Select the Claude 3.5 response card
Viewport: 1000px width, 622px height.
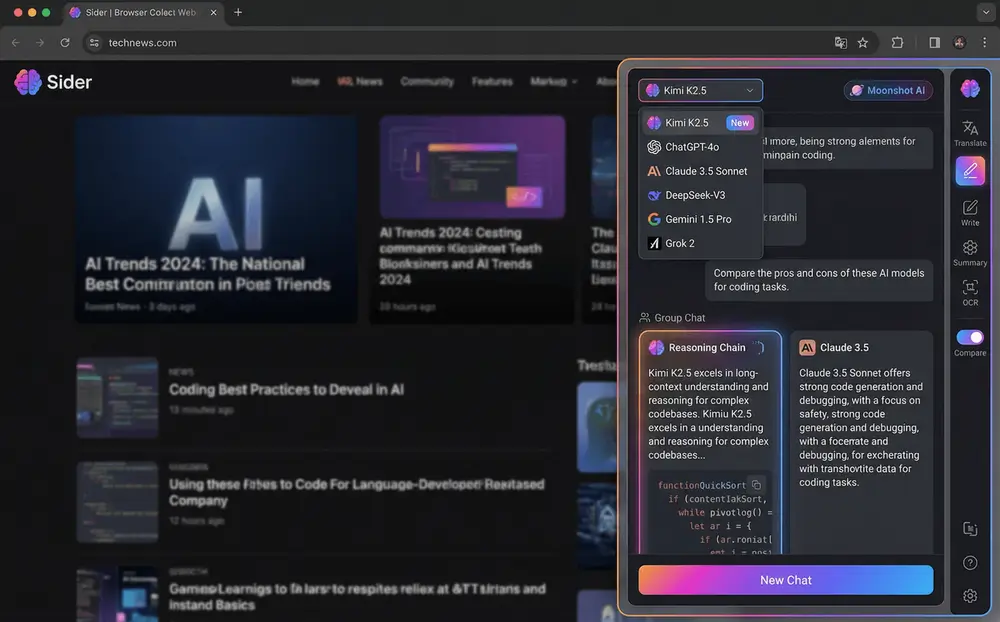[x=861, y=442]
